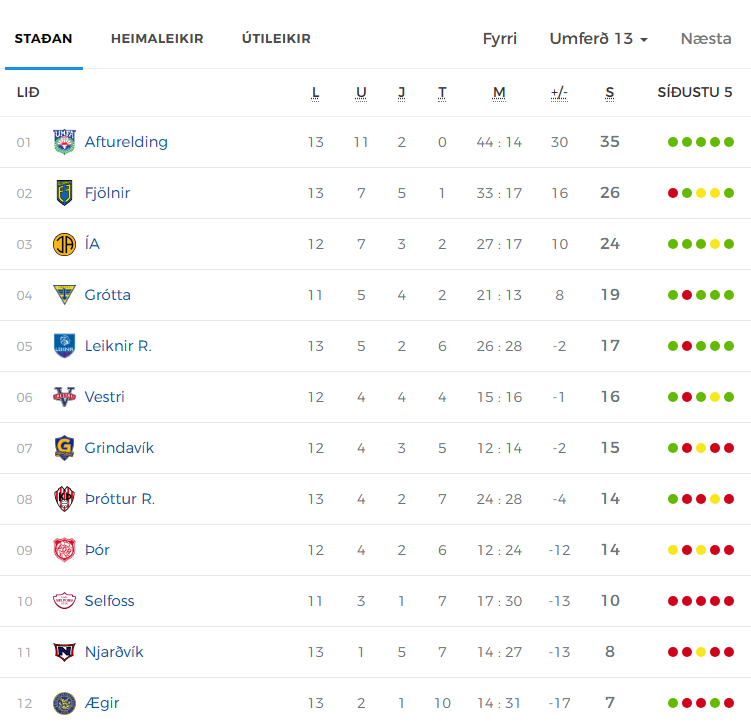Switch to the Útileikir tab
This screenshot has width=751, height=726.
click(276, 38)
